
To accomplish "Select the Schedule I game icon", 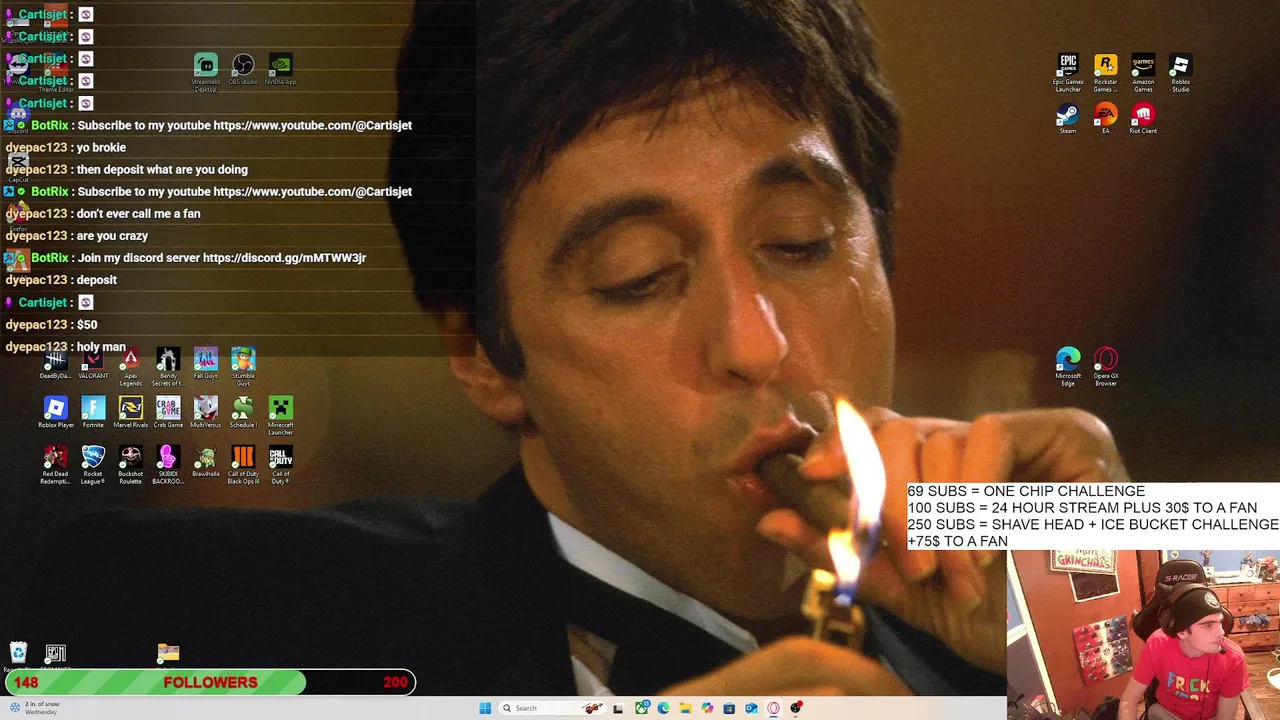I will (243, 412).
